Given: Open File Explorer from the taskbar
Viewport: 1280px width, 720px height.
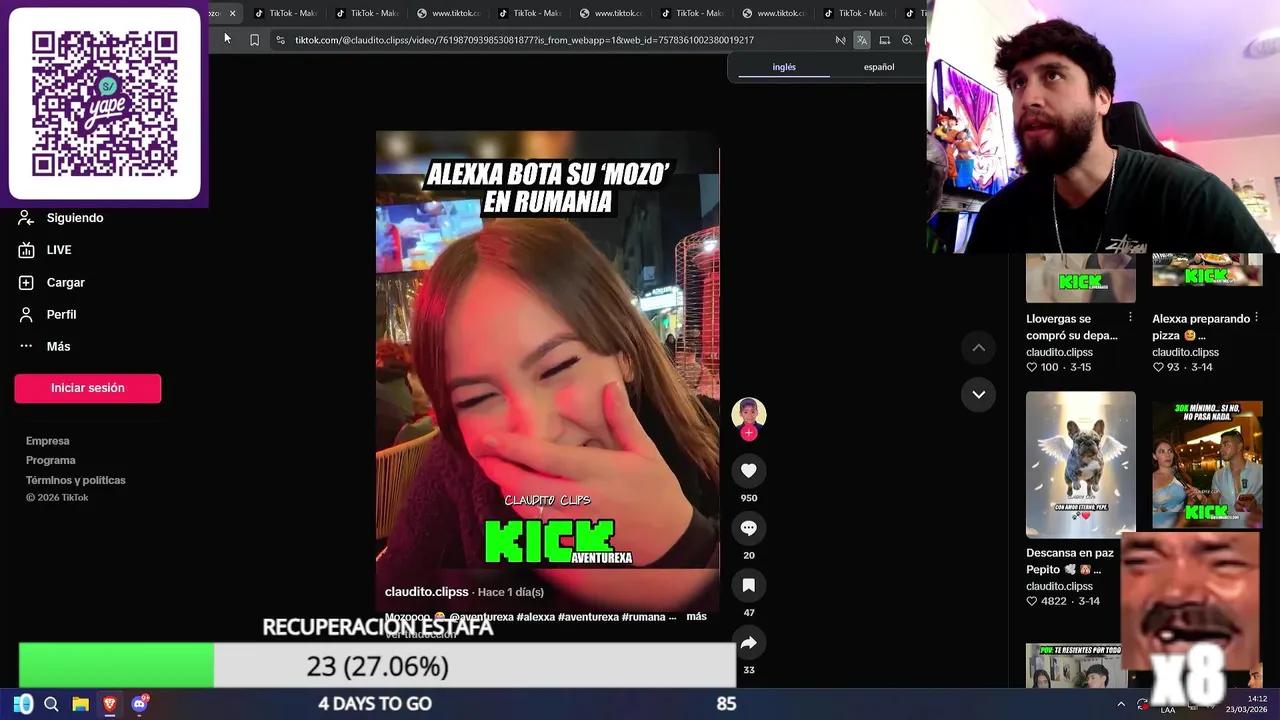Looking at the screenshot, I should pos(80,704).
